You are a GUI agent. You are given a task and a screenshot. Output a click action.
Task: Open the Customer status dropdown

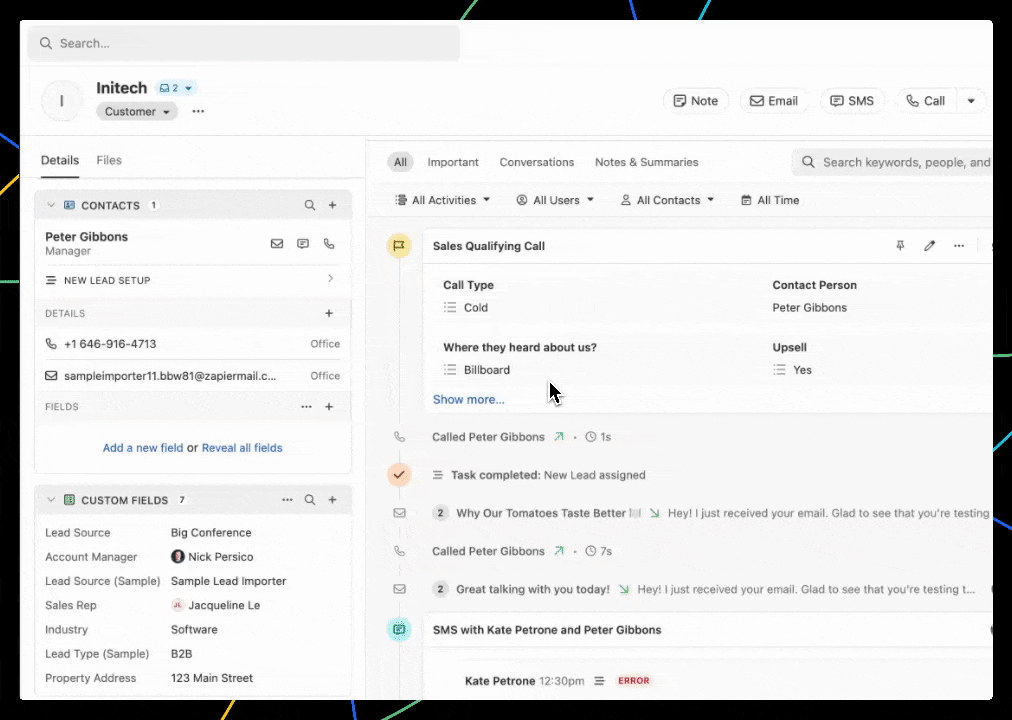[x=137, y=112]
